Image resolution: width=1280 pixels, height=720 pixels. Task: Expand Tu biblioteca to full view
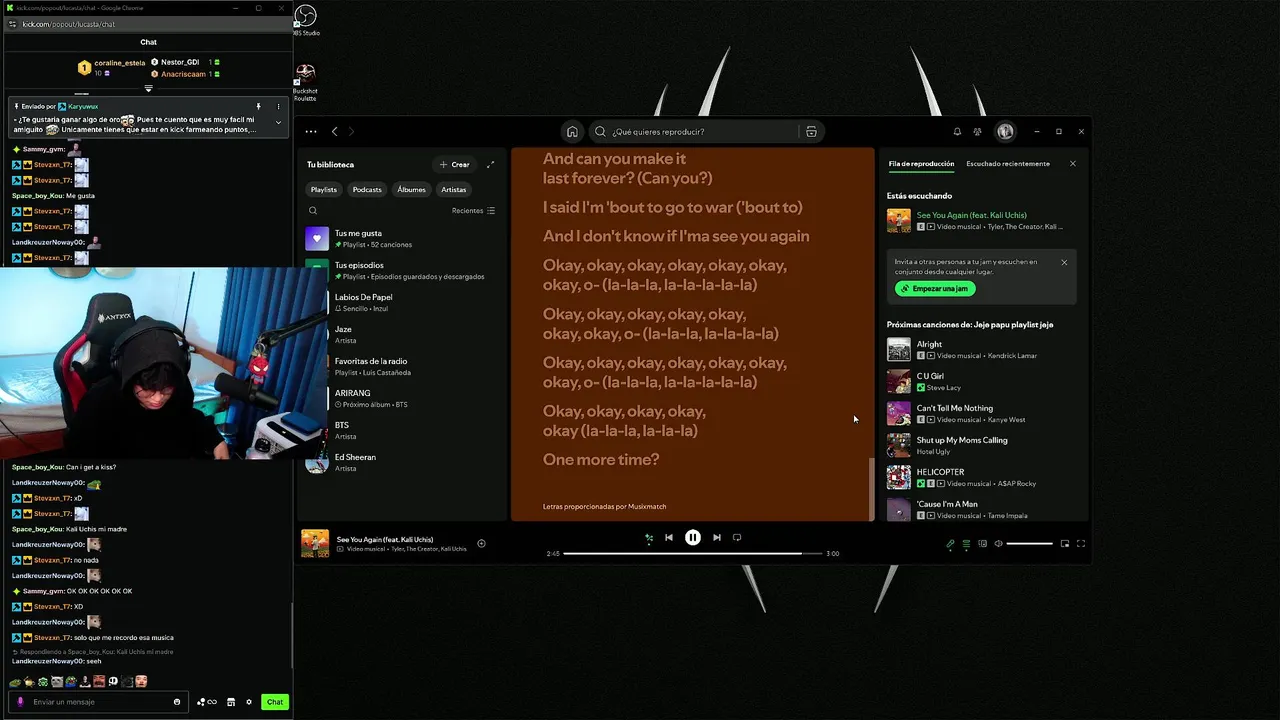(490, 164)
